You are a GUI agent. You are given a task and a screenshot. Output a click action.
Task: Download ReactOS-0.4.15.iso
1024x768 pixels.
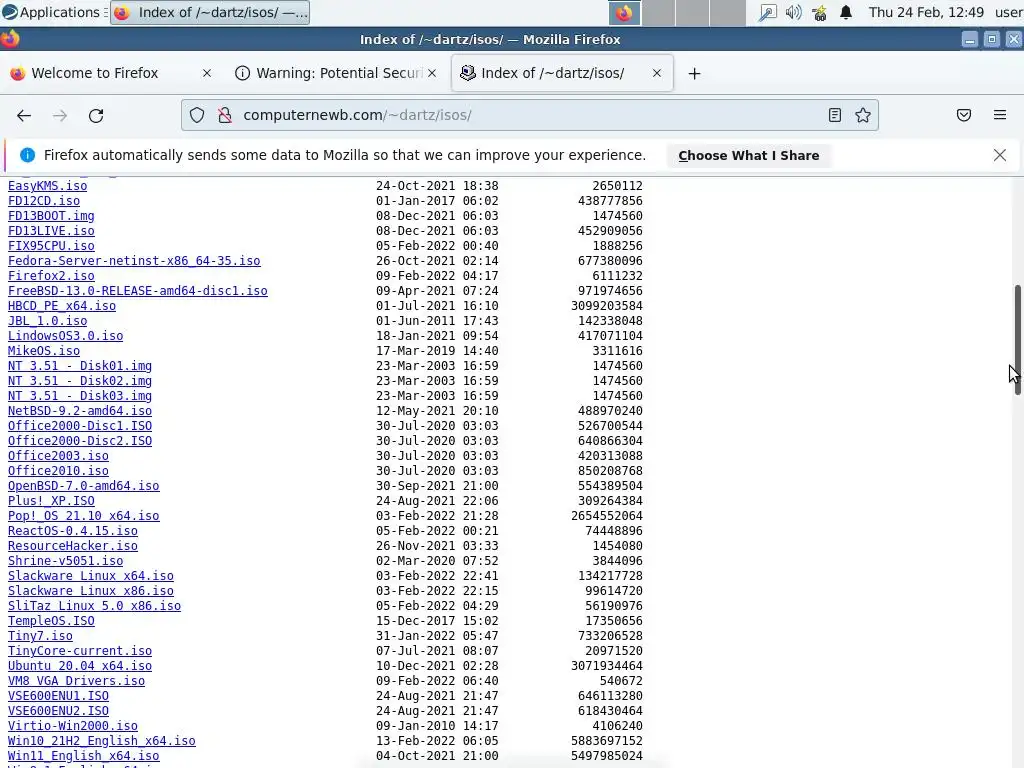[x=72, y=532]
